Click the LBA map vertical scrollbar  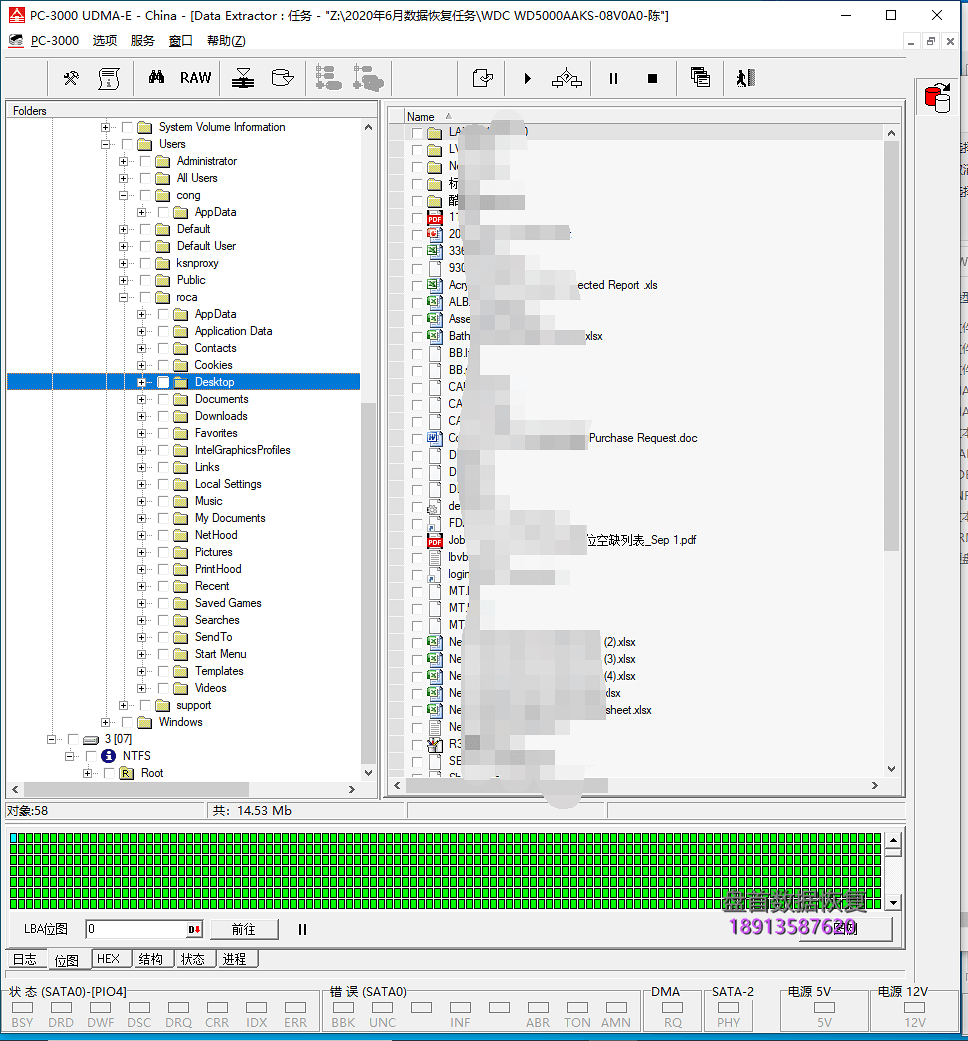893,872
